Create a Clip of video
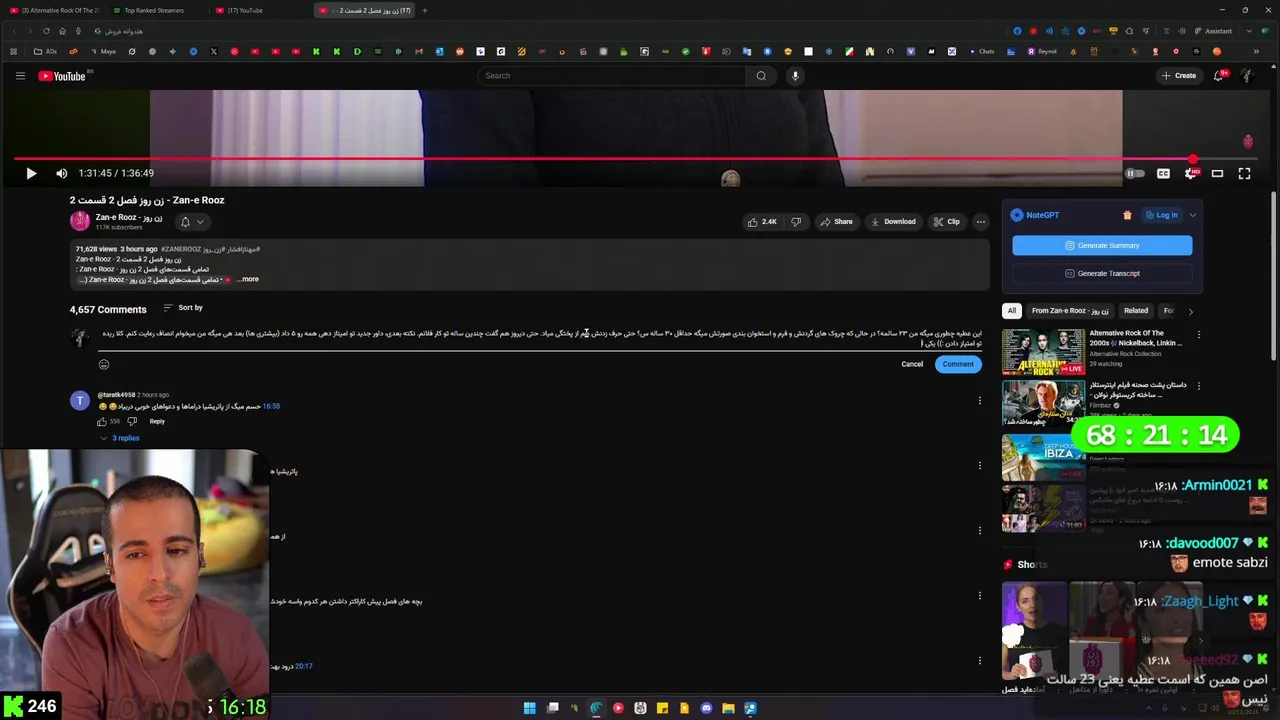The image size is (1280, 720). (946, 222)
